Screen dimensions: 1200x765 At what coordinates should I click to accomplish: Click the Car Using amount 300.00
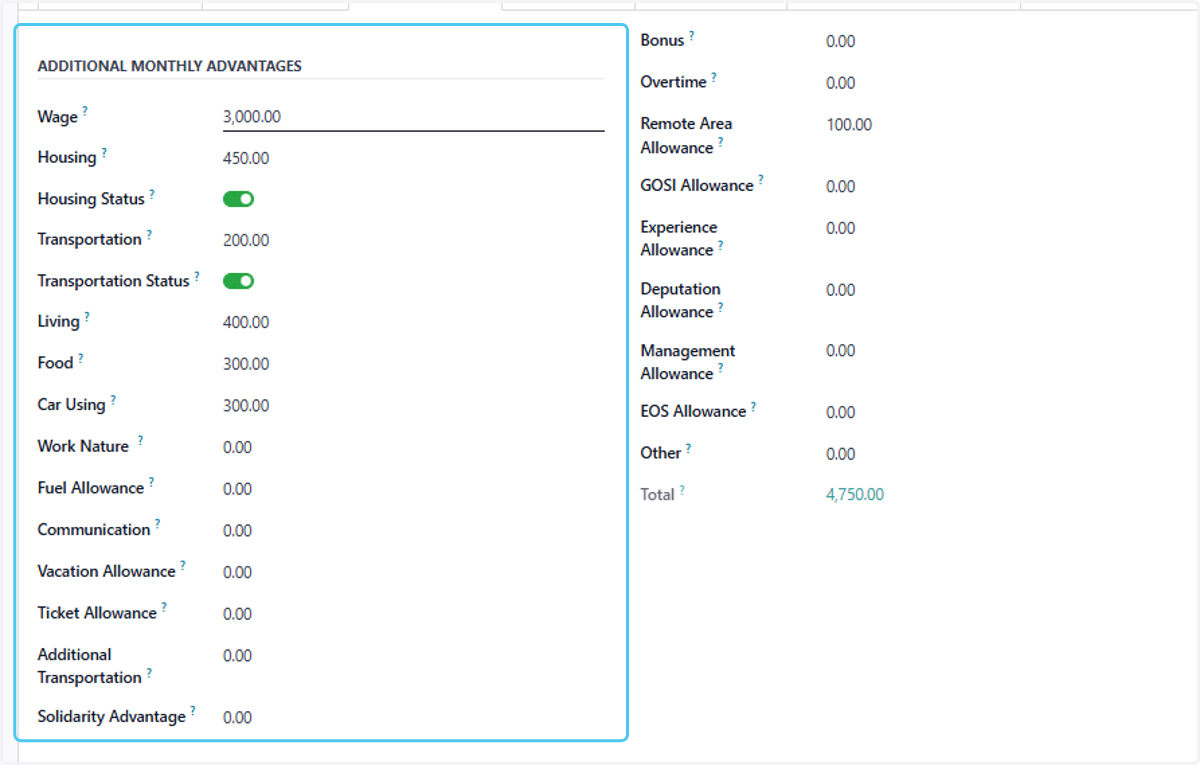click(246, 405)
